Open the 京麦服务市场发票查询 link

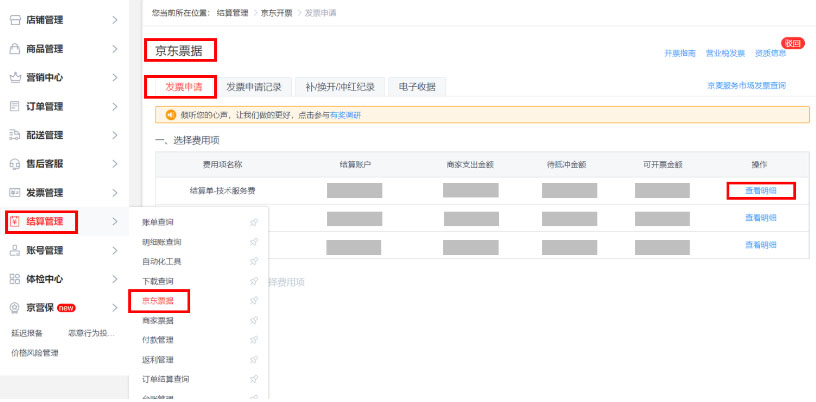pos(746,85)
